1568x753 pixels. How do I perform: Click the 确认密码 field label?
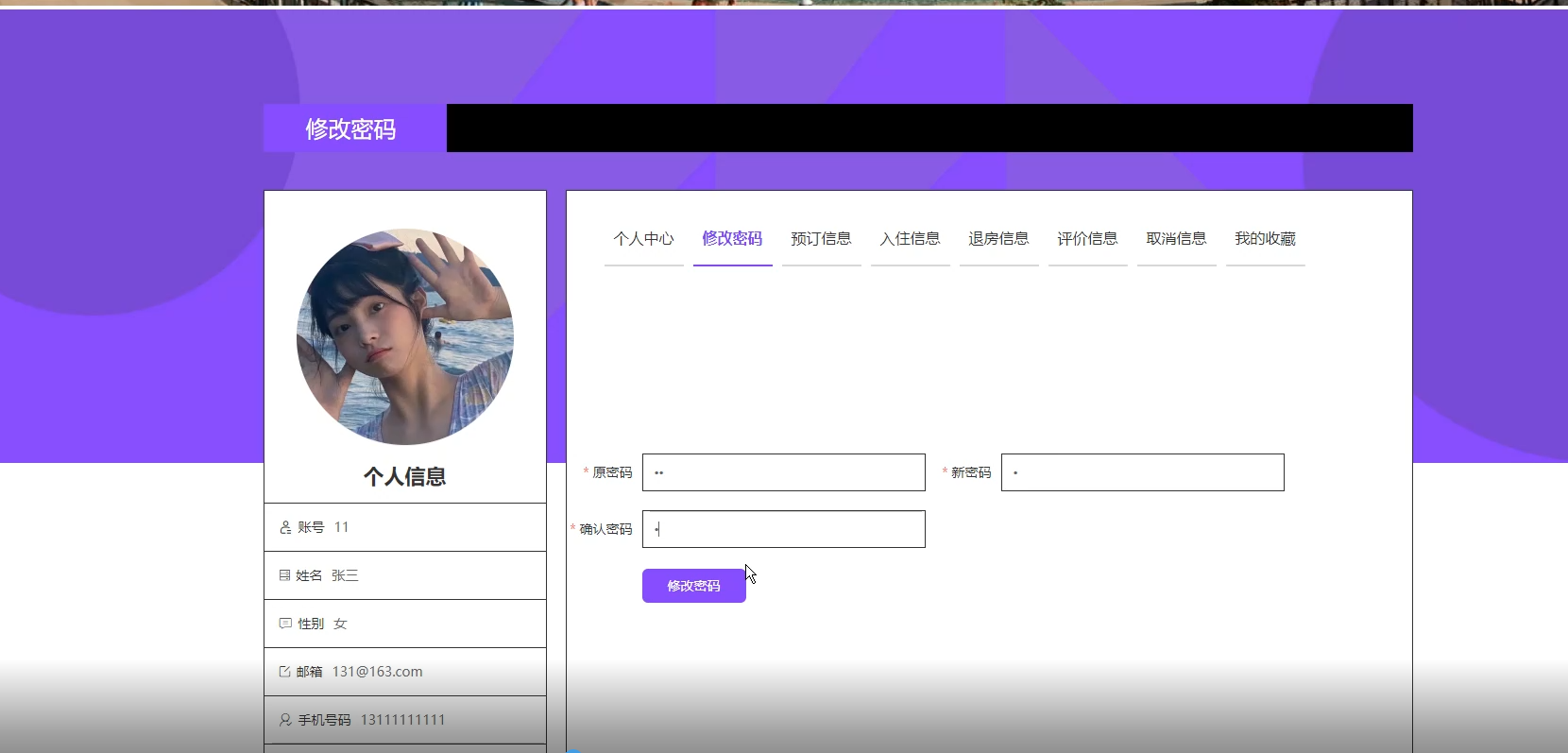[605, 529]
